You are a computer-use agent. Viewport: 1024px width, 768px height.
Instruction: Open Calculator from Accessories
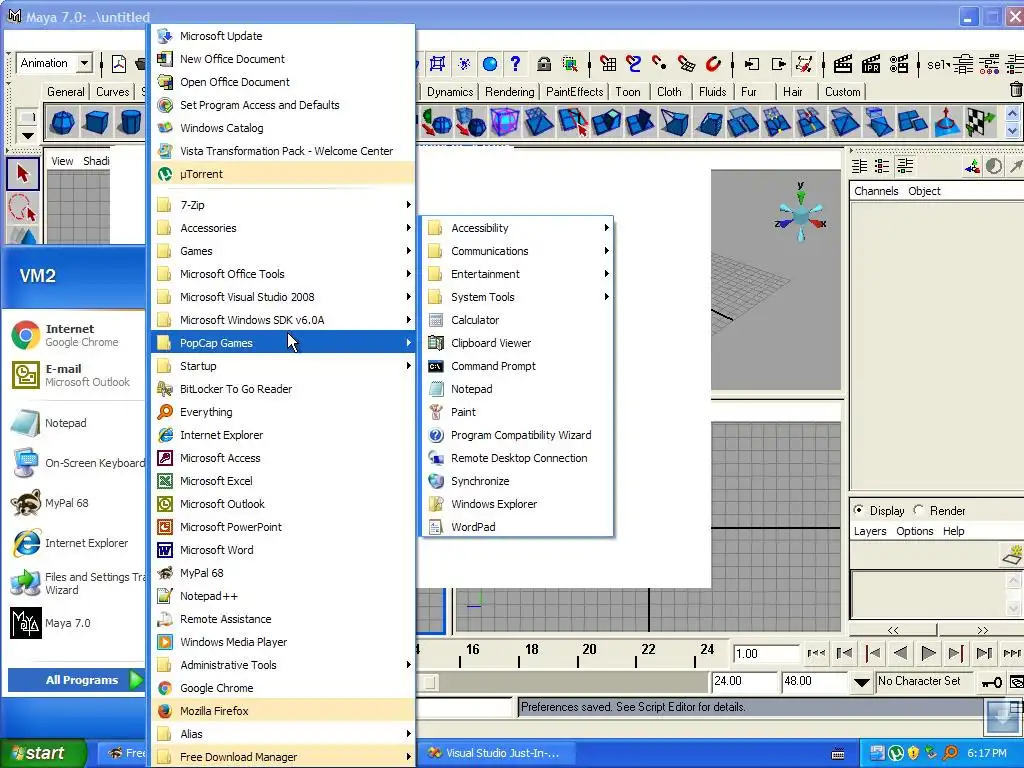[x=518, y=320]
